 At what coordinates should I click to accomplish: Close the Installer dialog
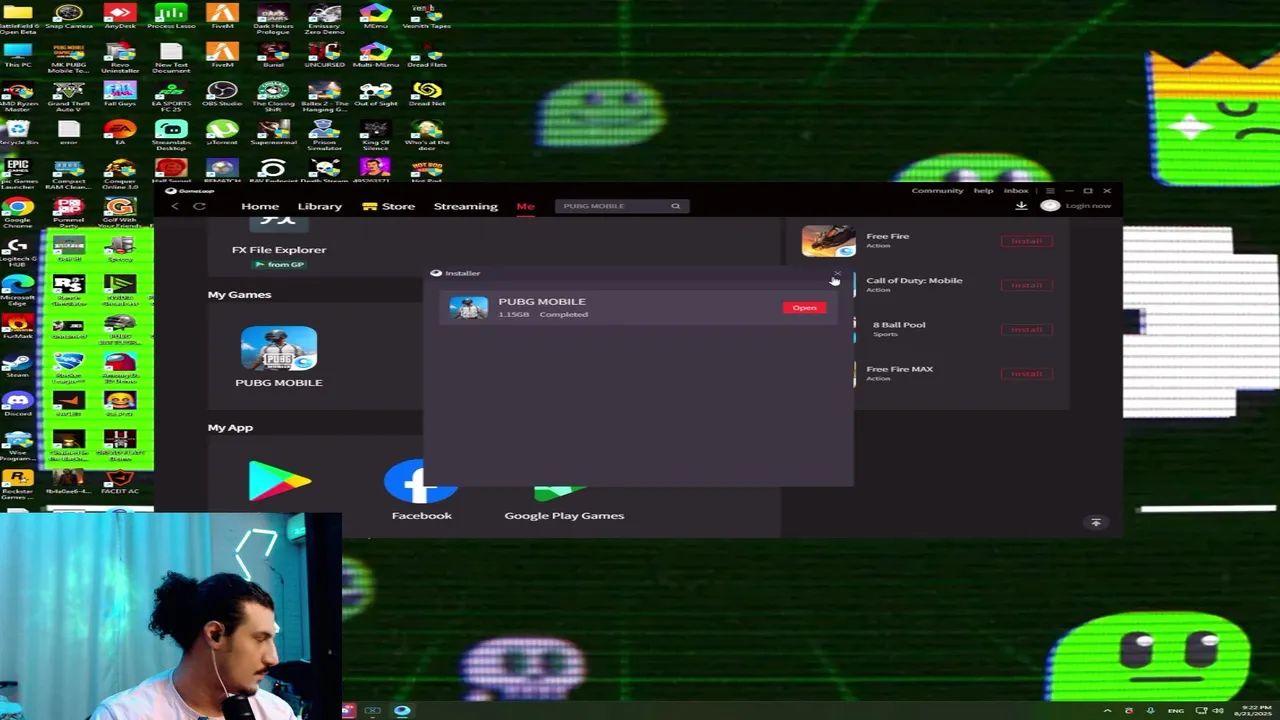[x=837, y=273]
